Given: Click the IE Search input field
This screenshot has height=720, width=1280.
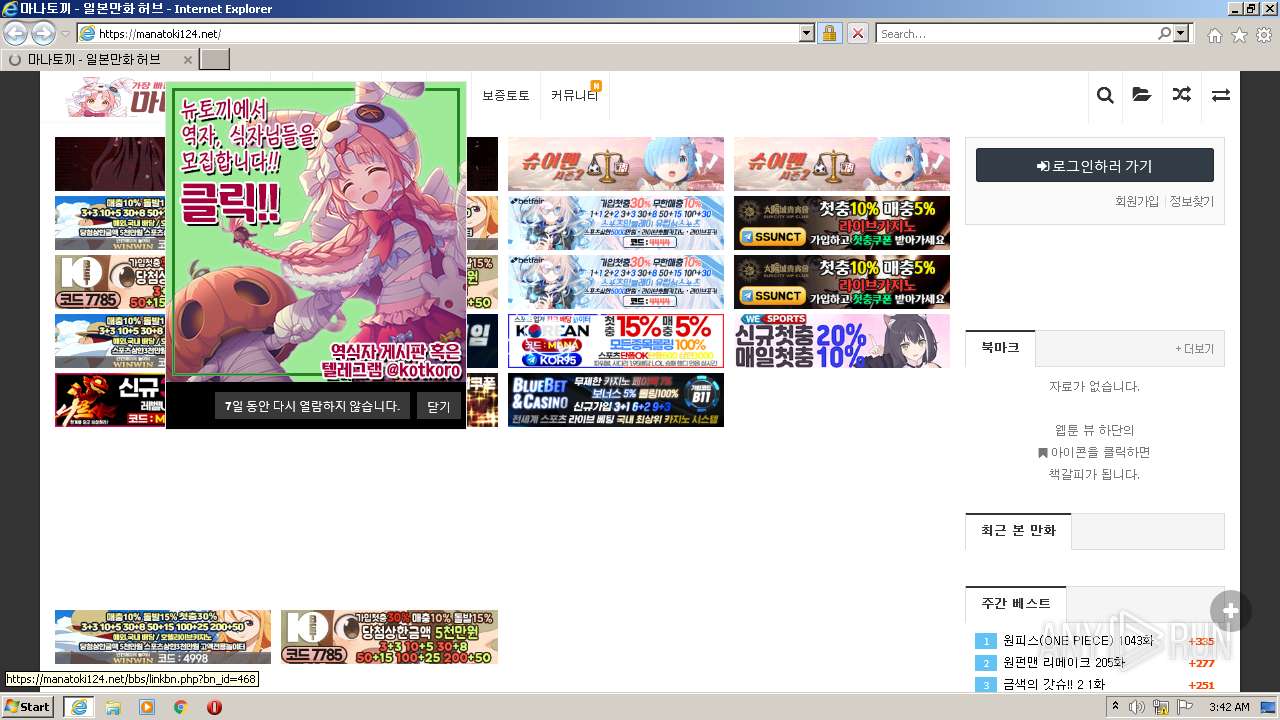Looking at the screenshot, I should (1015, 33).
